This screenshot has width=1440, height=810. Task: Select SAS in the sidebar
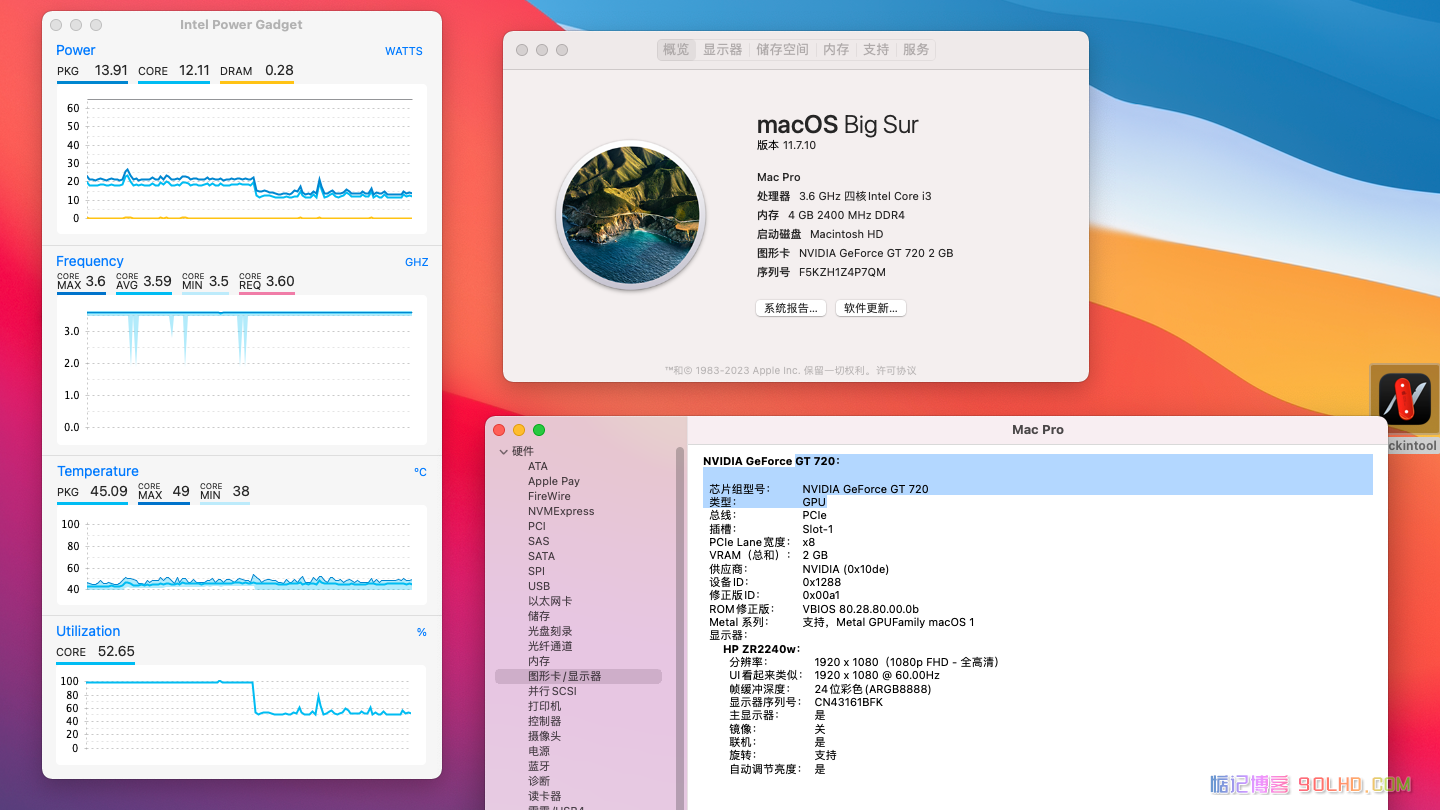coord(539,541)
